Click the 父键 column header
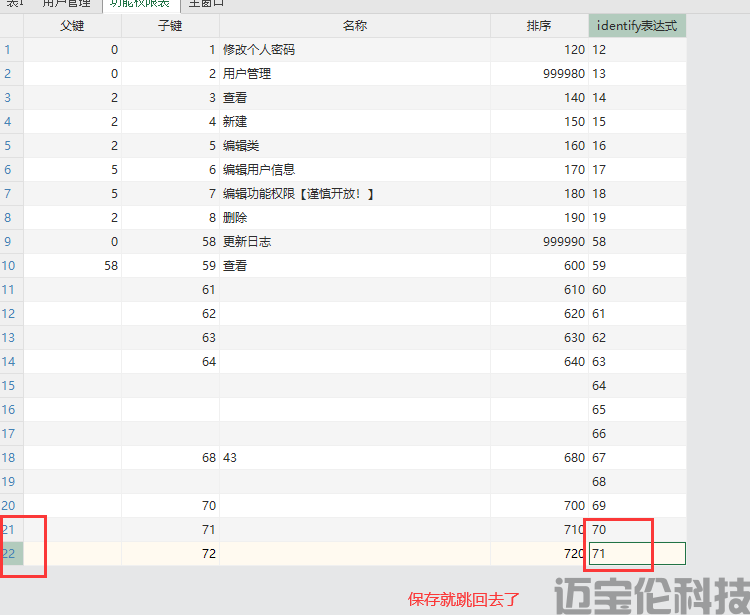The image size is (750, 615). point(72,26)
